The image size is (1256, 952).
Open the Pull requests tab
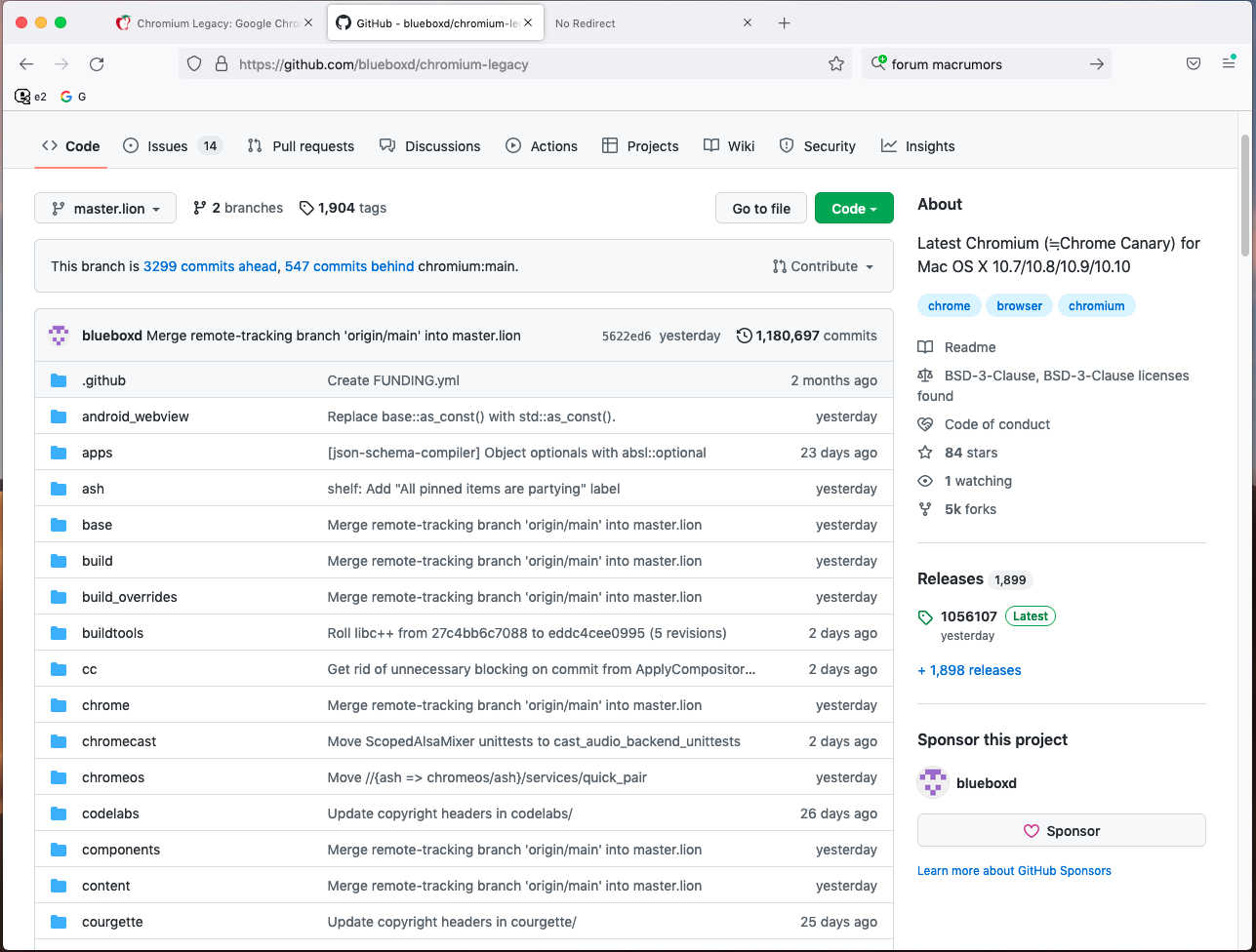click(301, 146)
